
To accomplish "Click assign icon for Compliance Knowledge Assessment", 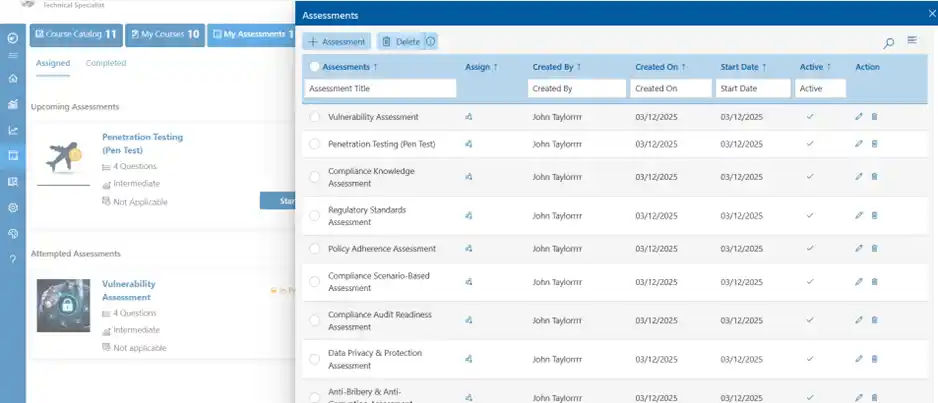I will [x=469, y=177].
